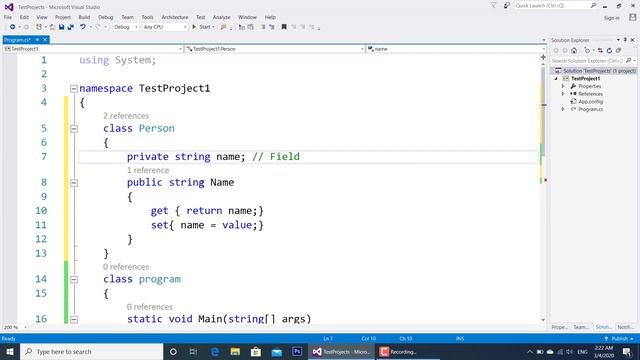Click the Navigate Backward toolbar icon
640x360 pixels.
pos(12,27)
